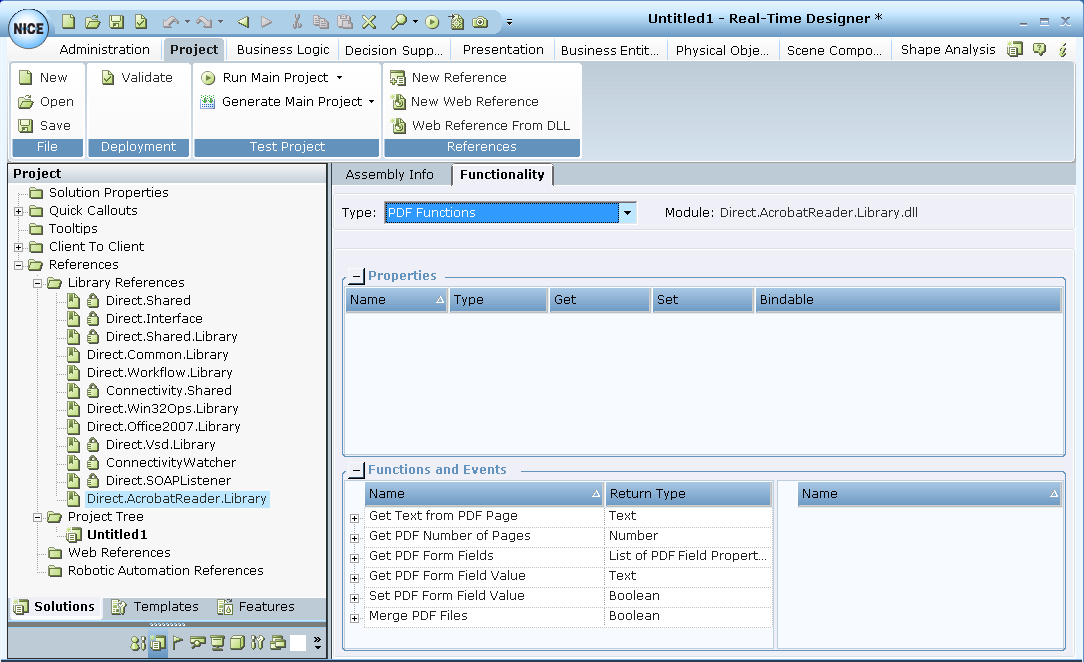The image size is (1084, 662).
Task: Expand the Quick Callouts tree node
Action: pyautogui.click(x=19, y=211)
